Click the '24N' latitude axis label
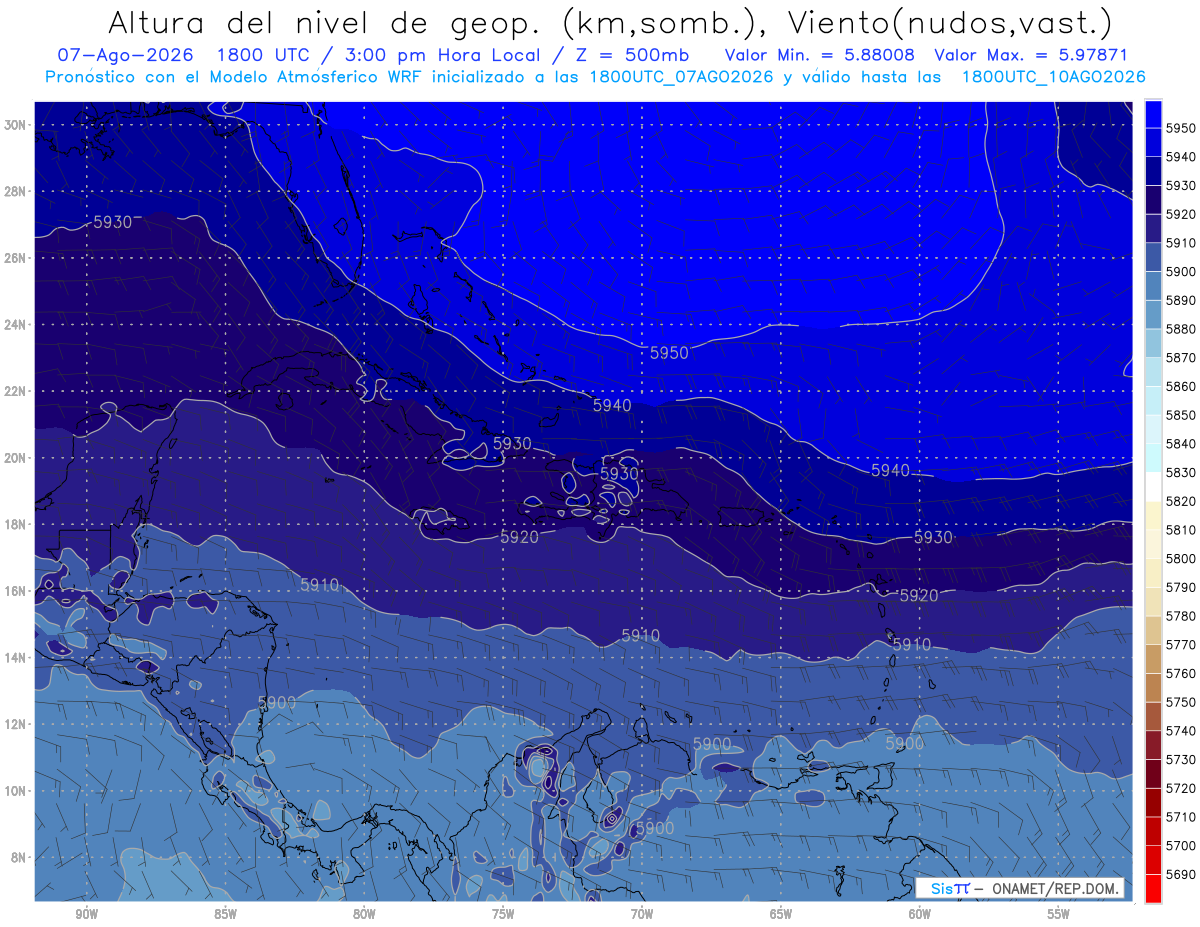This screenshot has width=1200, height=927. click(17, 324)
